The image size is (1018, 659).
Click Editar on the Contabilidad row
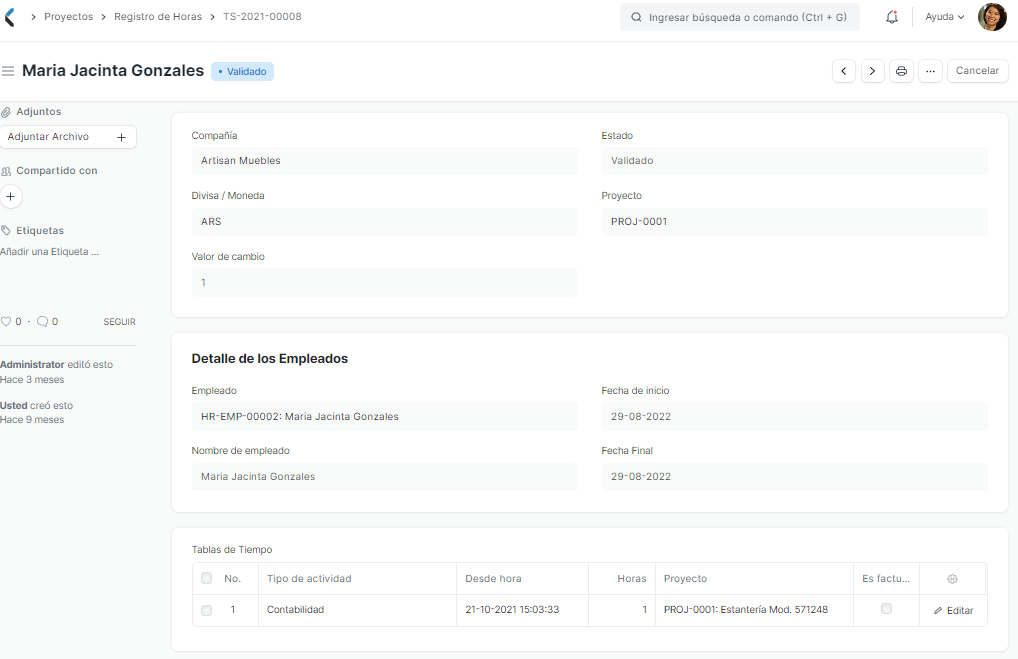pos(954,610)
